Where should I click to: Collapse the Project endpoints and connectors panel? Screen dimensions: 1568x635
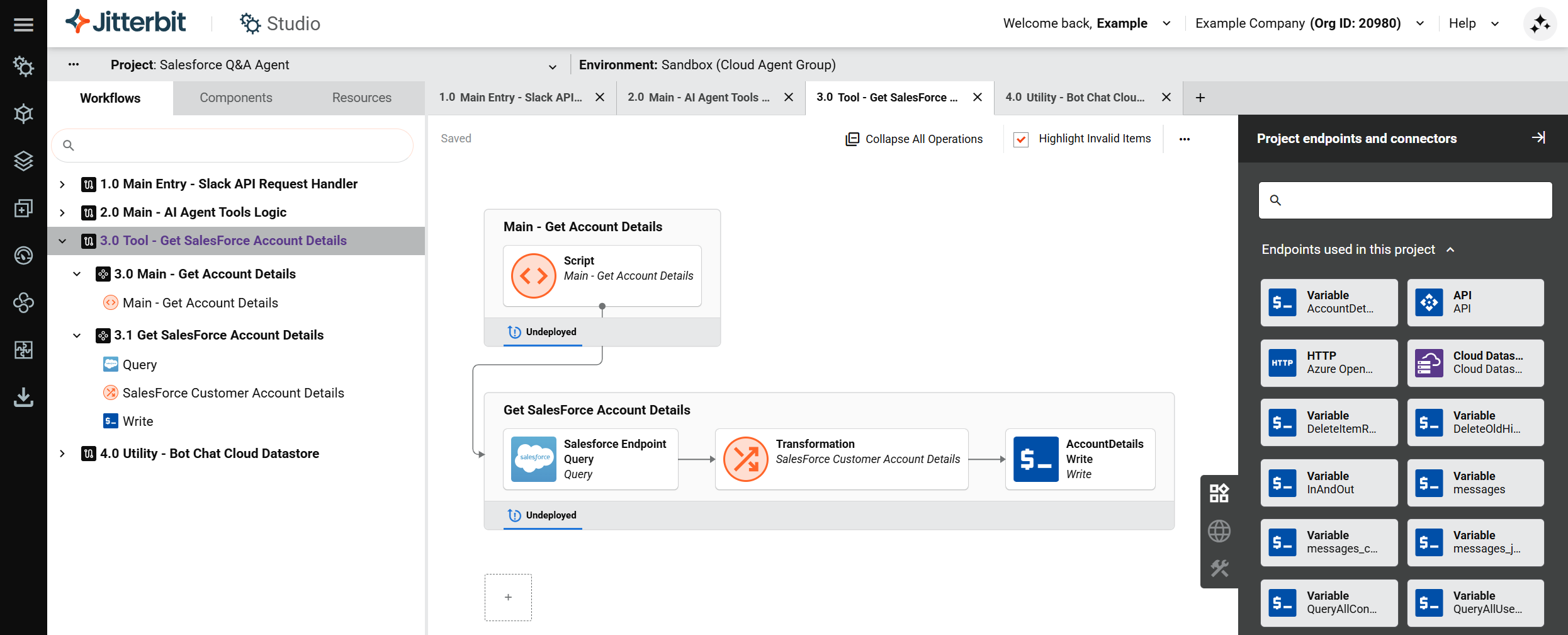tap(1538, 138)
